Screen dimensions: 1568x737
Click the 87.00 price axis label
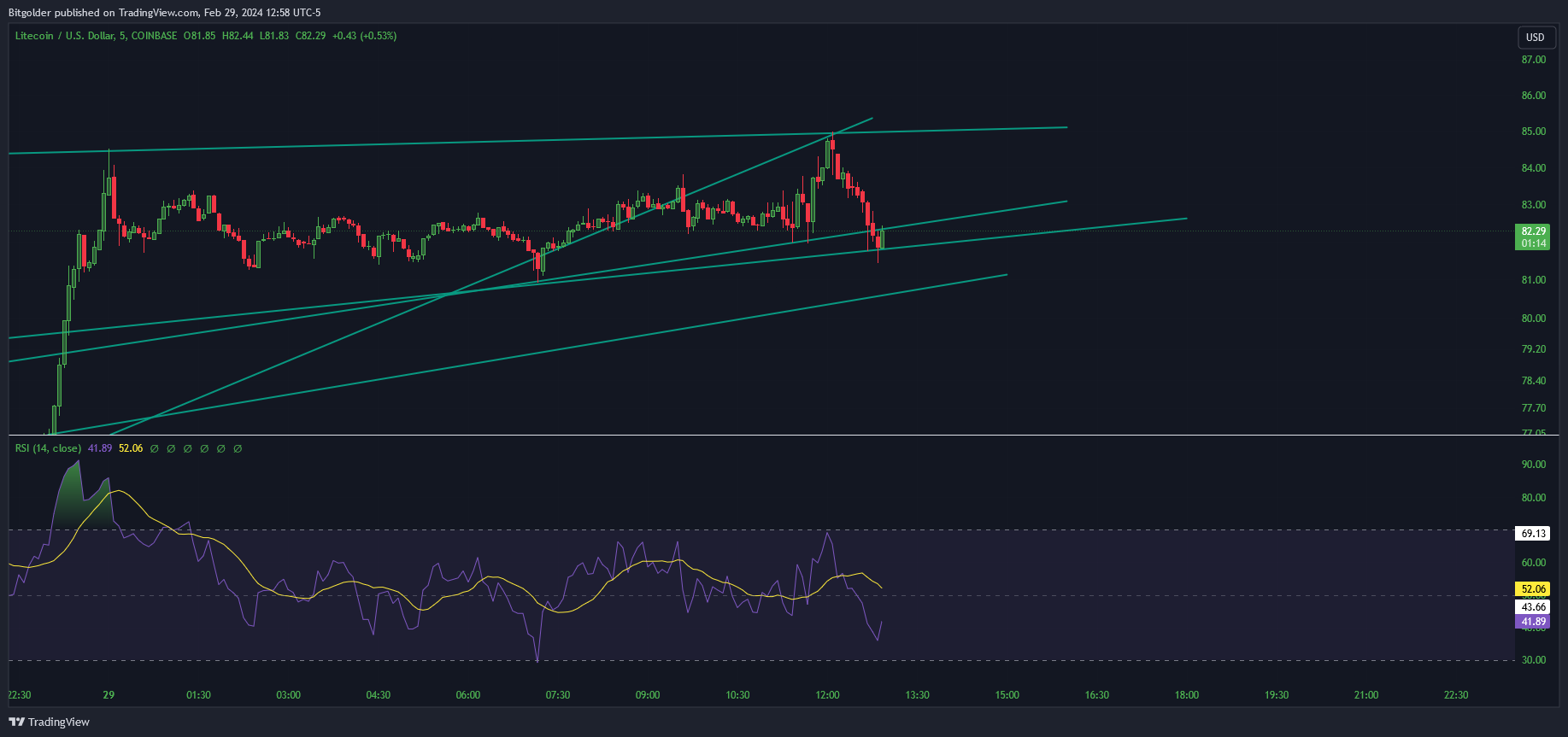pos(1533,60)
